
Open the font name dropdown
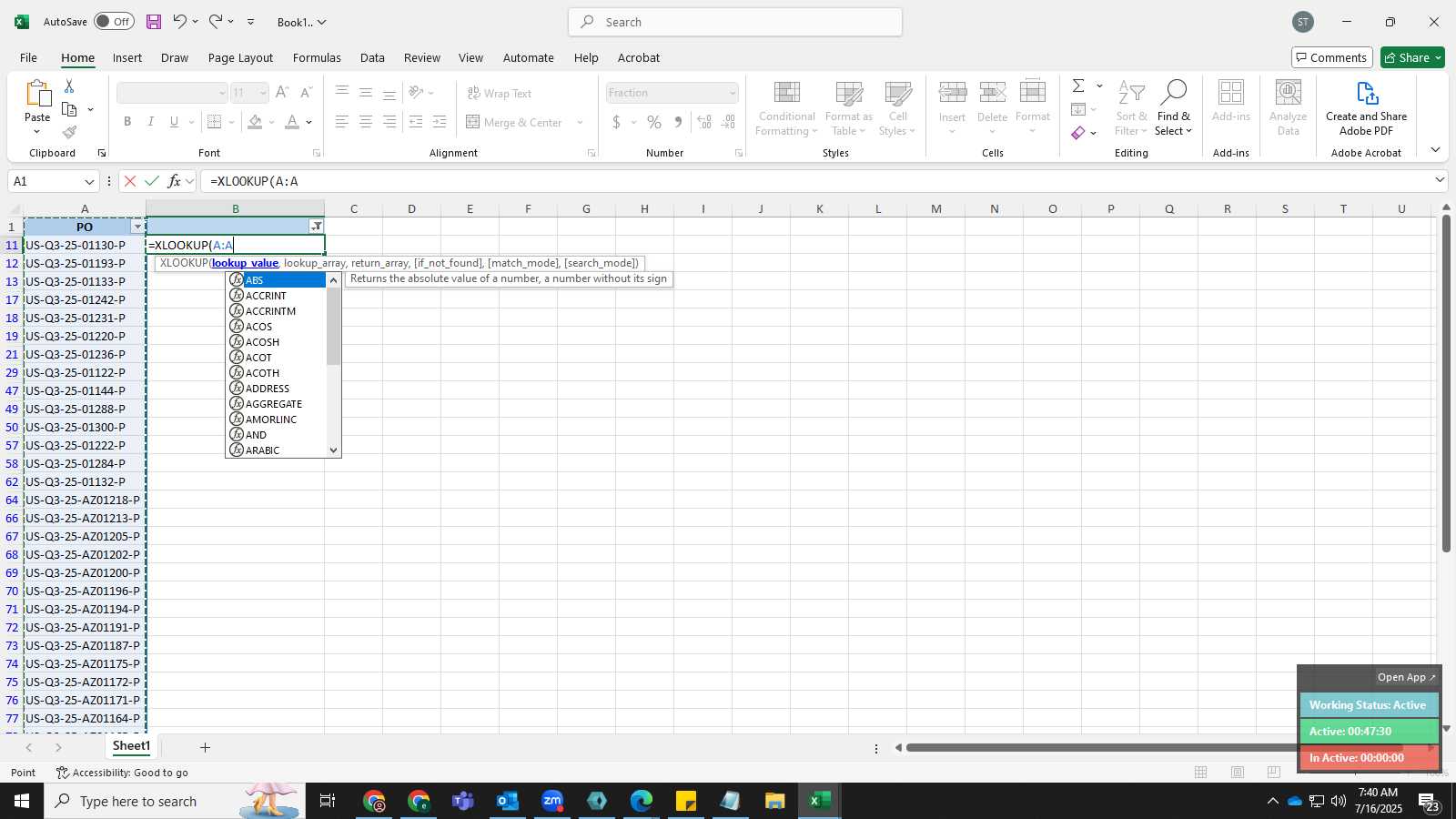(221, 93)
